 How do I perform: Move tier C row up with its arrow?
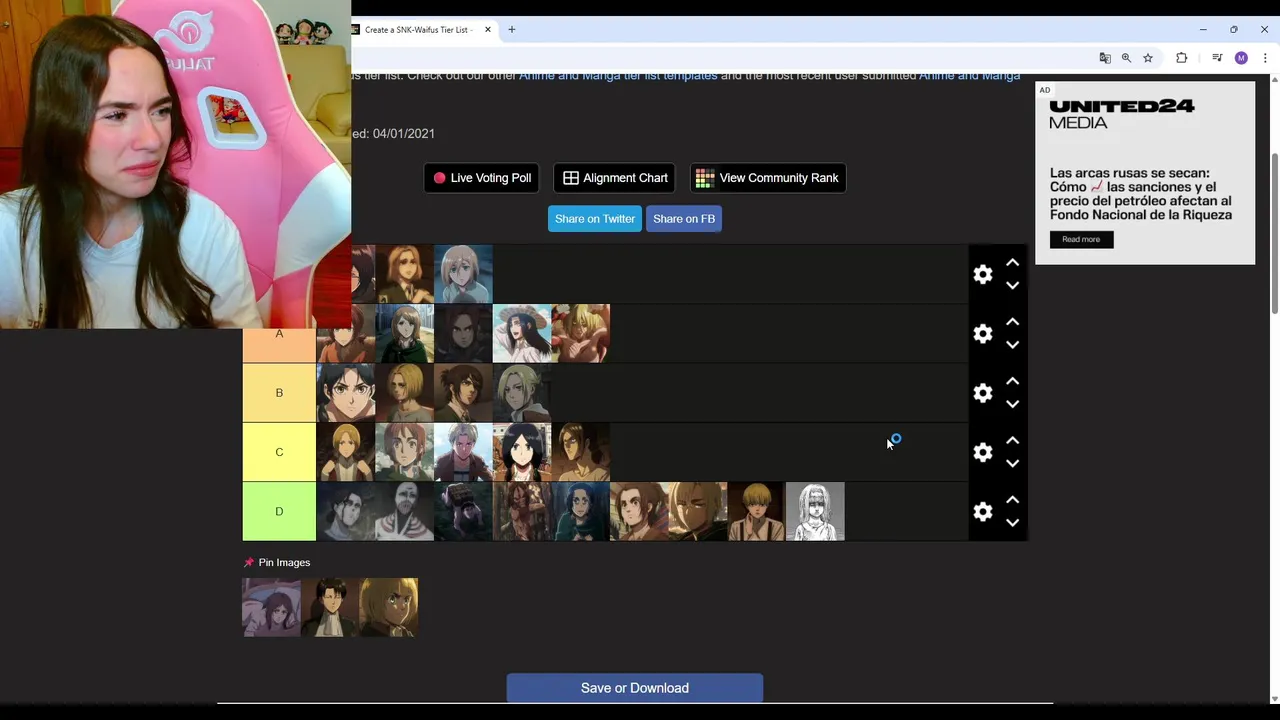pyautogui.click(x=1012, y=440)
